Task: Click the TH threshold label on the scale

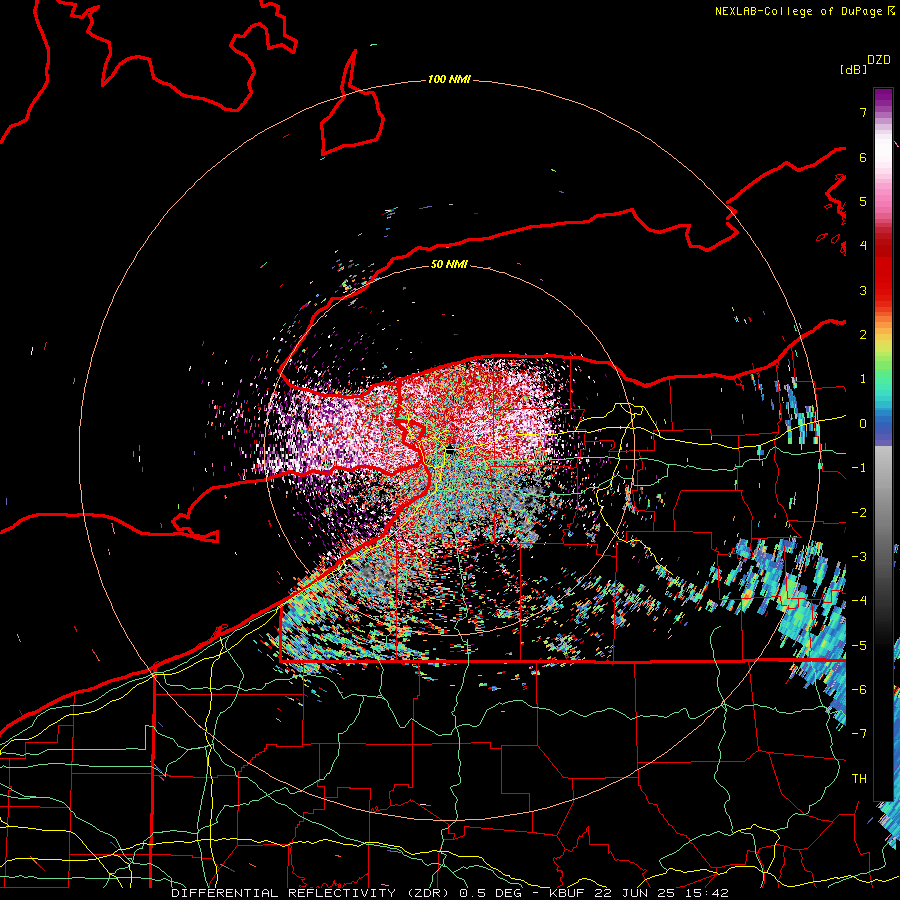Action: pos(859,778)
